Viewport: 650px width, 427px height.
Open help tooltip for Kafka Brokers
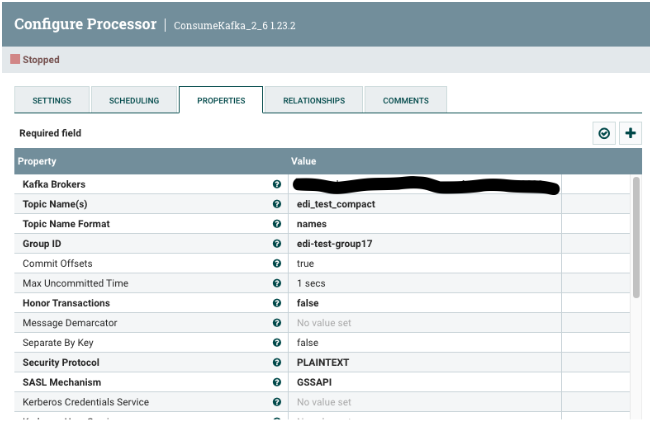(x=277, y=184)
